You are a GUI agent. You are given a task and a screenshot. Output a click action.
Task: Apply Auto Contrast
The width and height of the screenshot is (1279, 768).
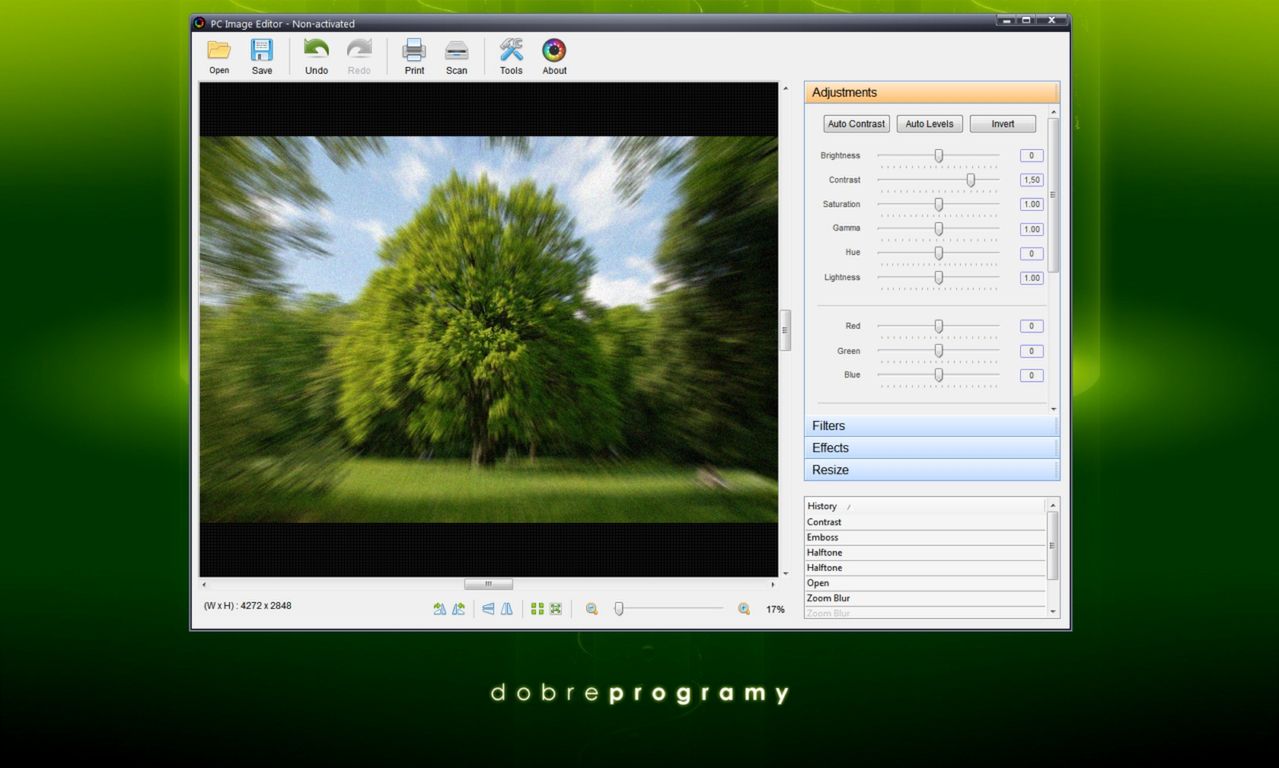(x=855, y=123)
